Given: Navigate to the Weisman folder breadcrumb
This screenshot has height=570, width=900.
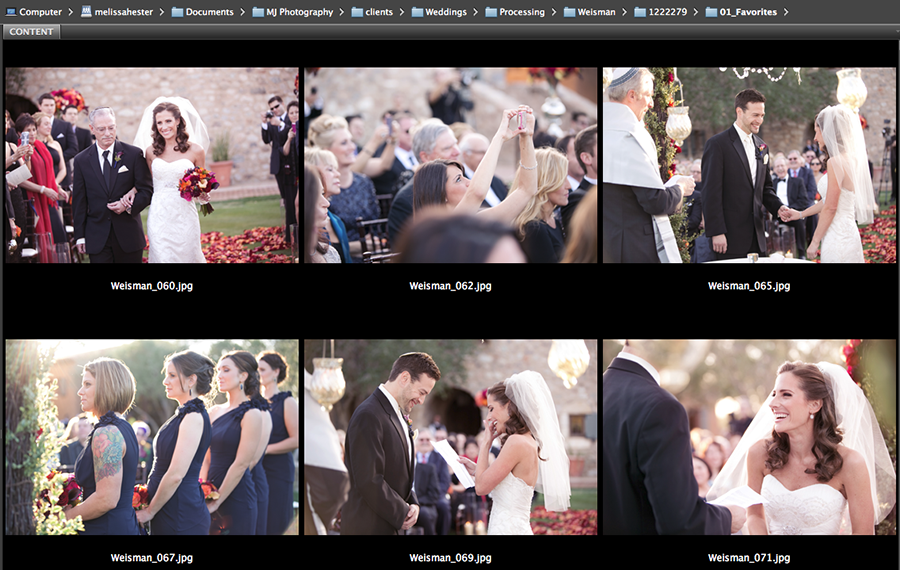Looking at the screenshot, I should [x=596, y=12].
